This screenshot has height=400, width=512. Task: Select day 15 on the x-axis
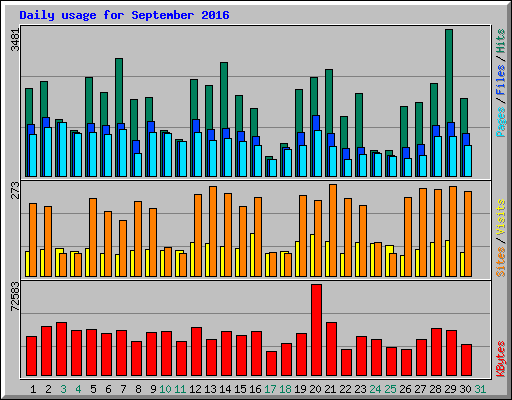240,389
